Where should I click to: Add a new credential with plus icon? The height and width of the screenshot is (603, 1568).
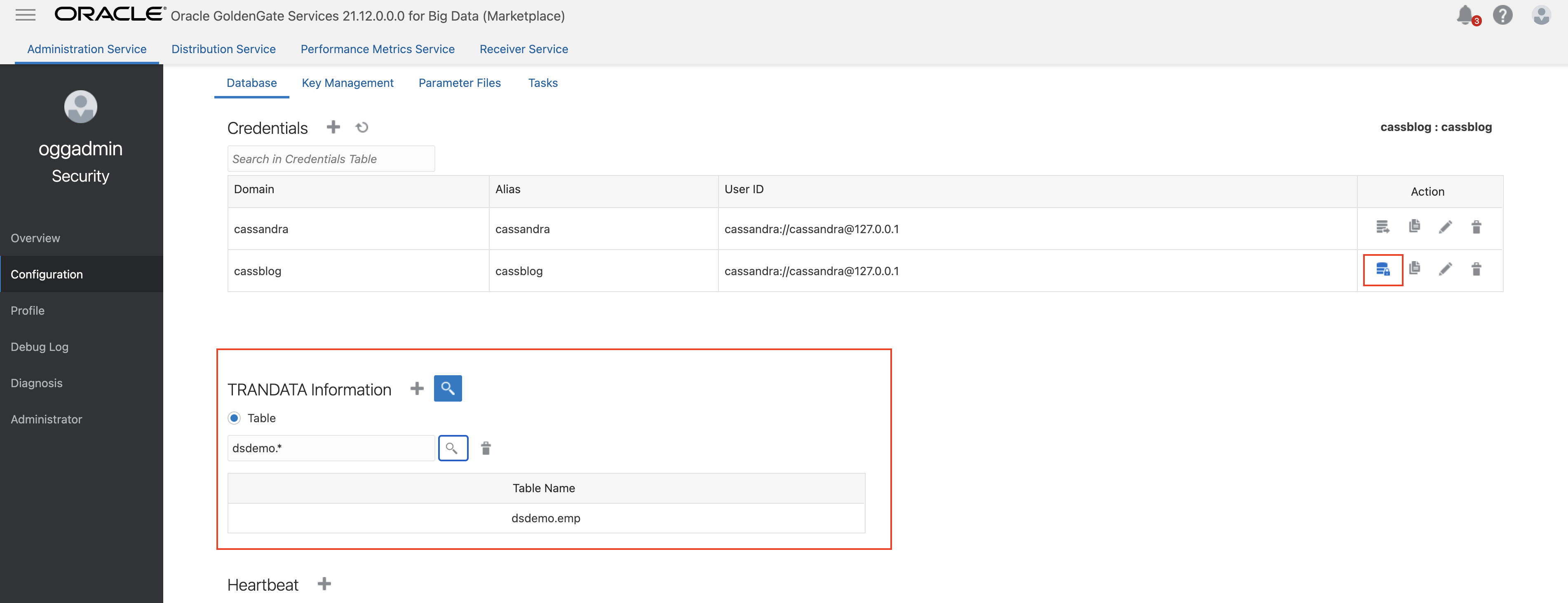click(333, 127)
